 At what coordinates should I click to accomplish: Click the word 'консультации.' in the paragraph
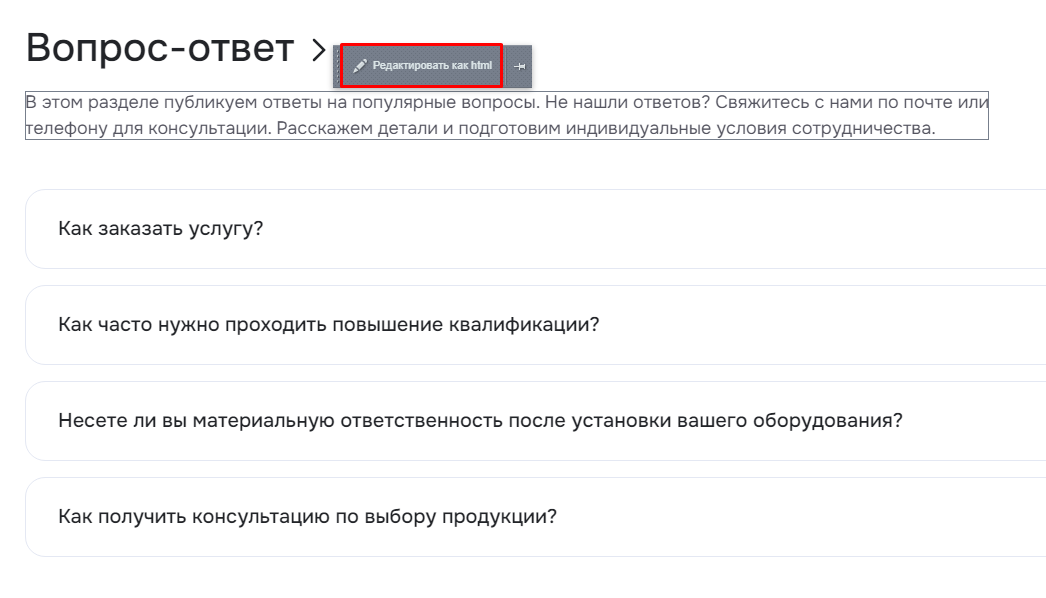209,128
